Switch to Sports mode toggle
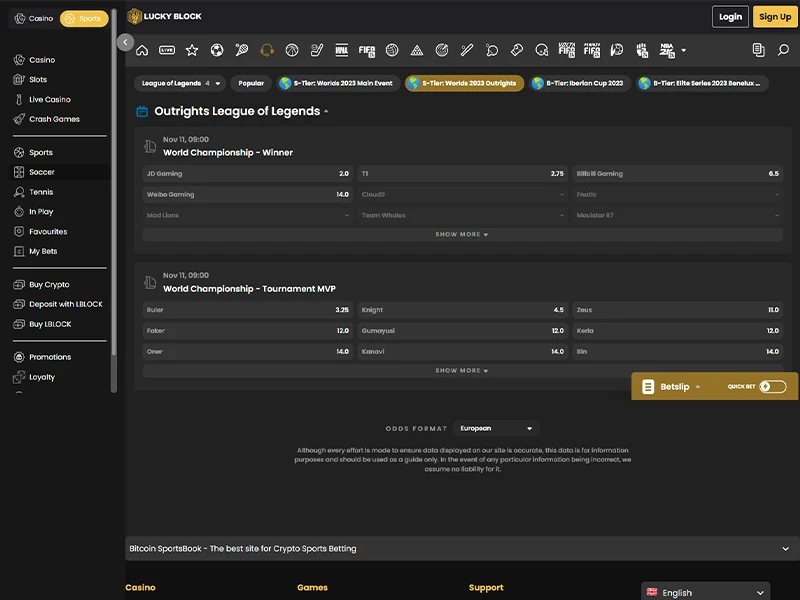 [84, 18]
